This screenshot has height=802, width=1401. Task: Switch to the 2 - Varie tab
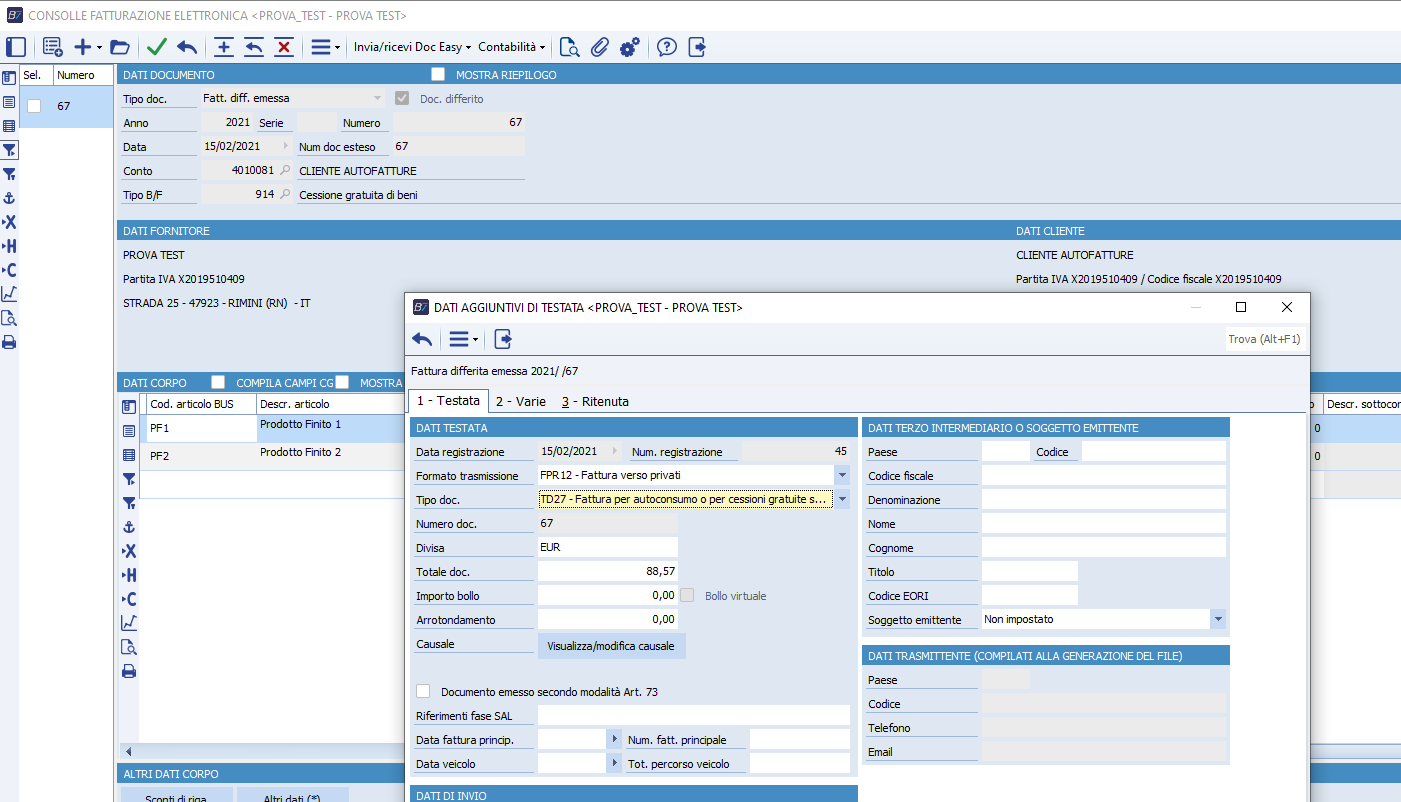coord(520,401)
